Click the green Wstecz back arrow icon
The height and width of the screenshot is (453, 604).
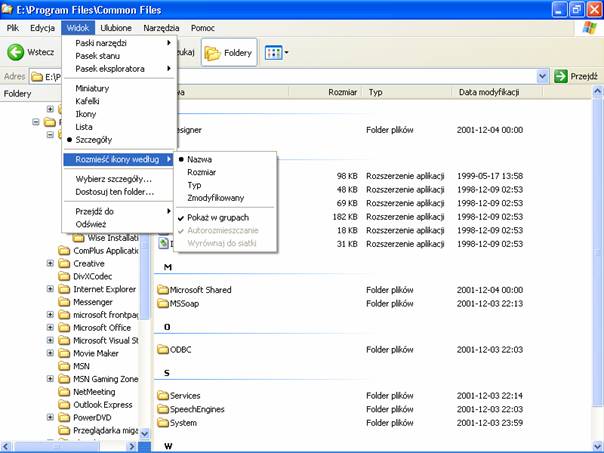point(15,52)
